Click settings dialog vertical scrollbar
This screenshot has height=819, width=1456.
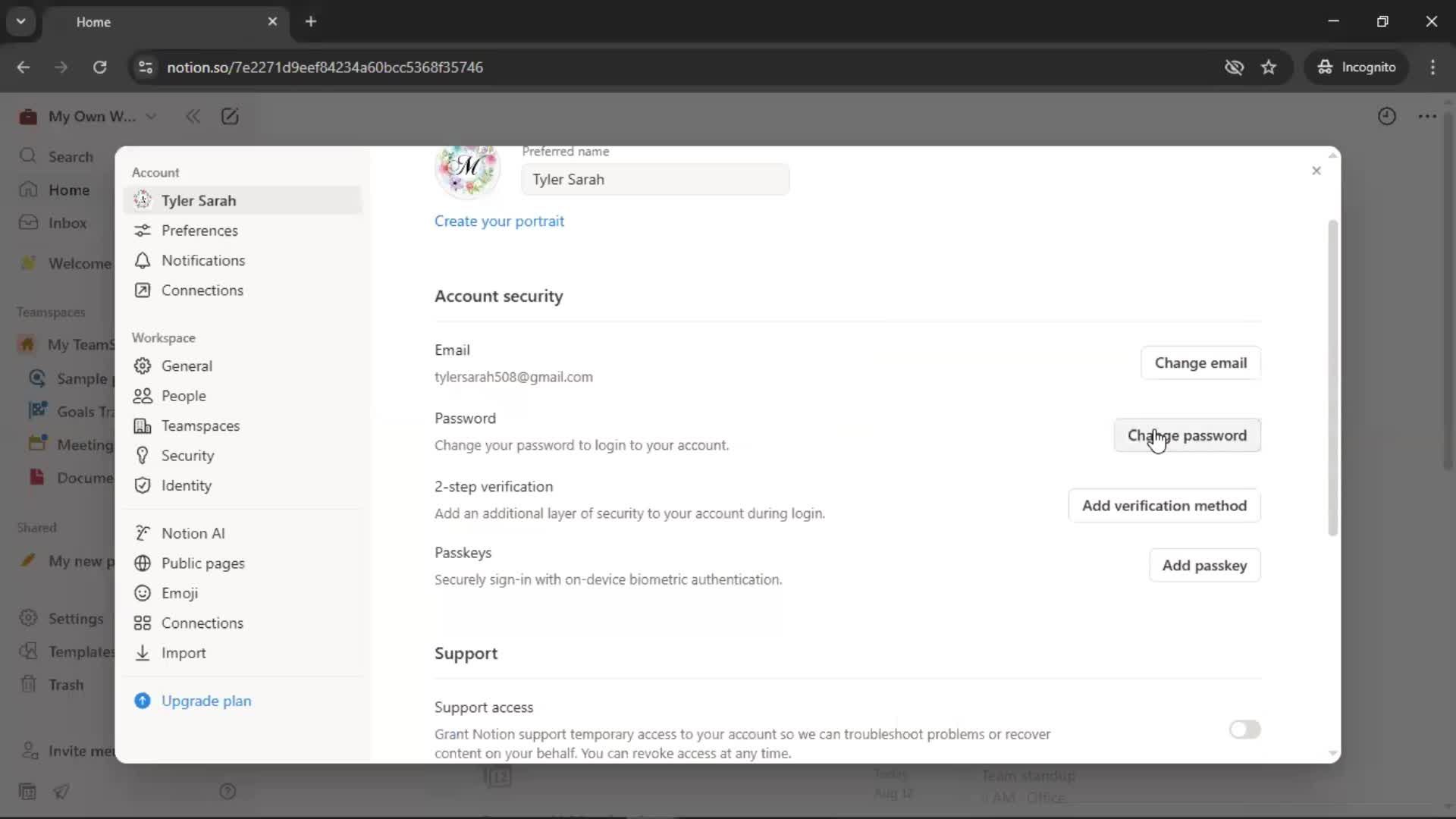click(1332, 378)
